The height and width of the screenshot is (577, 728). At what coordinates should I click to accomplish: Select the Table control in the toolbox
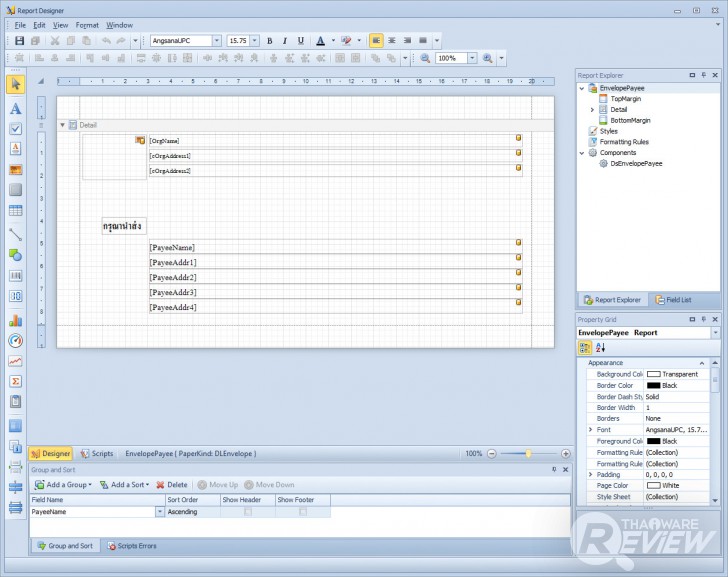[15, 211]
